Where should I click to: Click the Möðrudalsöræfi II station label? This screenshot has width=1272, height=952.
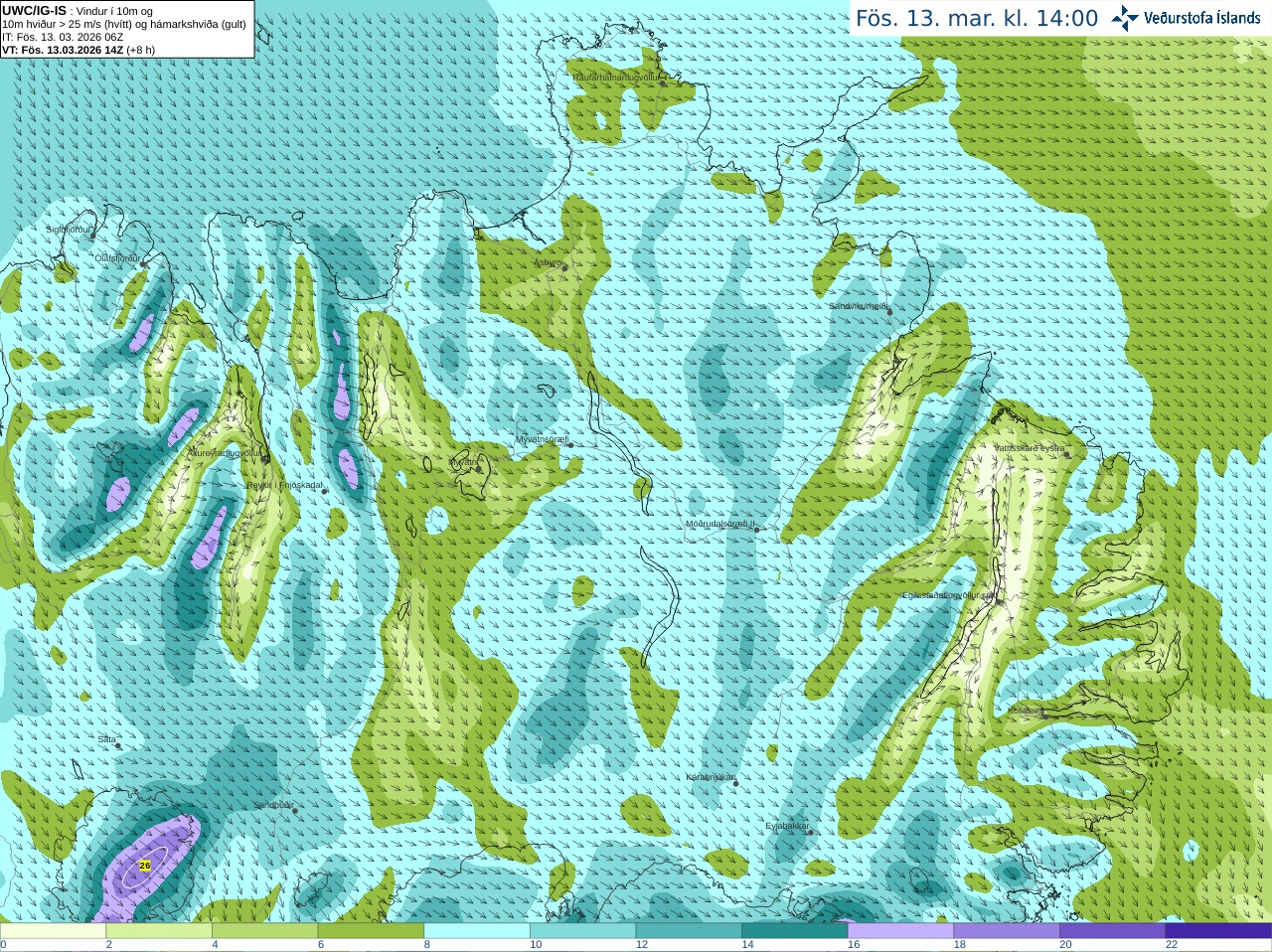[720, 524]
